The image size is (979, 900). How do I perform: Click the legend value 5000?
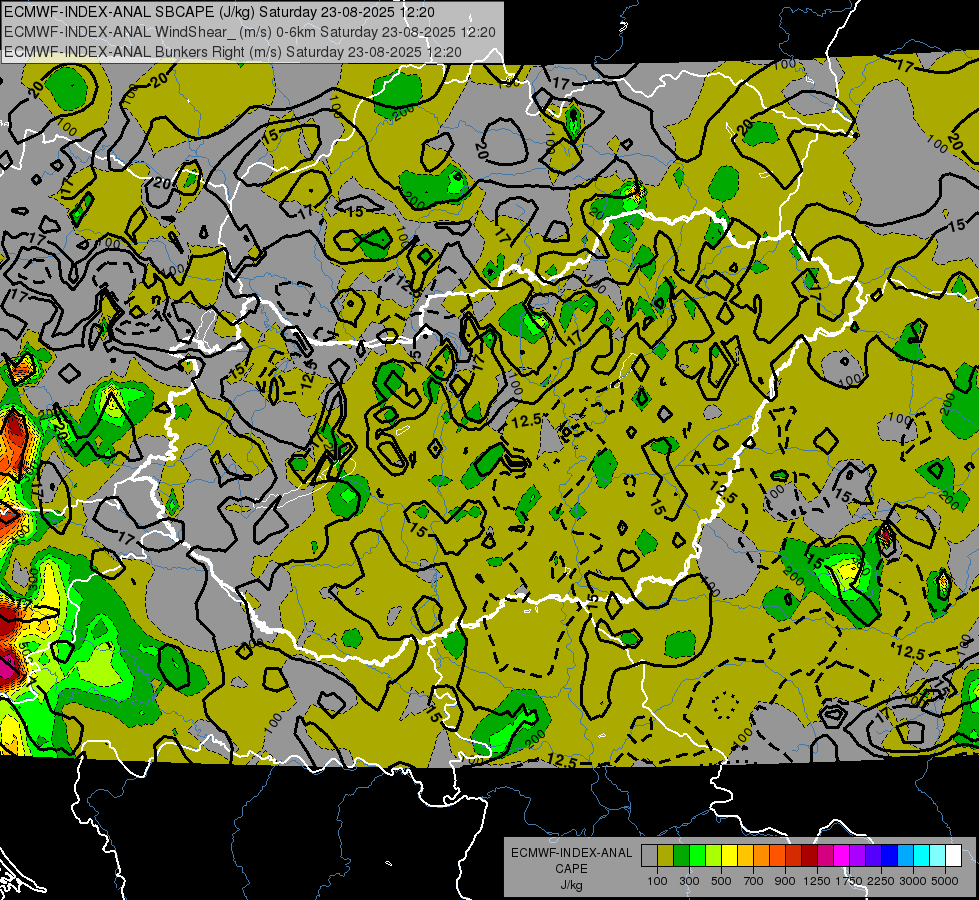click(x=945, y=881)
